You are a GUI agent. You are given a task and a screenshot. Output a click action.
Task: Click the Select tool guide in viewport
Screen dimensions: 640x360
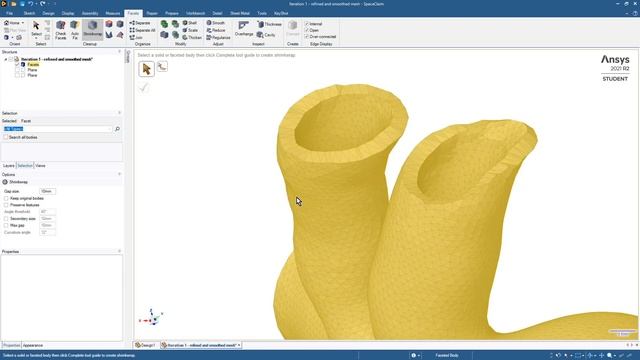click(147, 69)
